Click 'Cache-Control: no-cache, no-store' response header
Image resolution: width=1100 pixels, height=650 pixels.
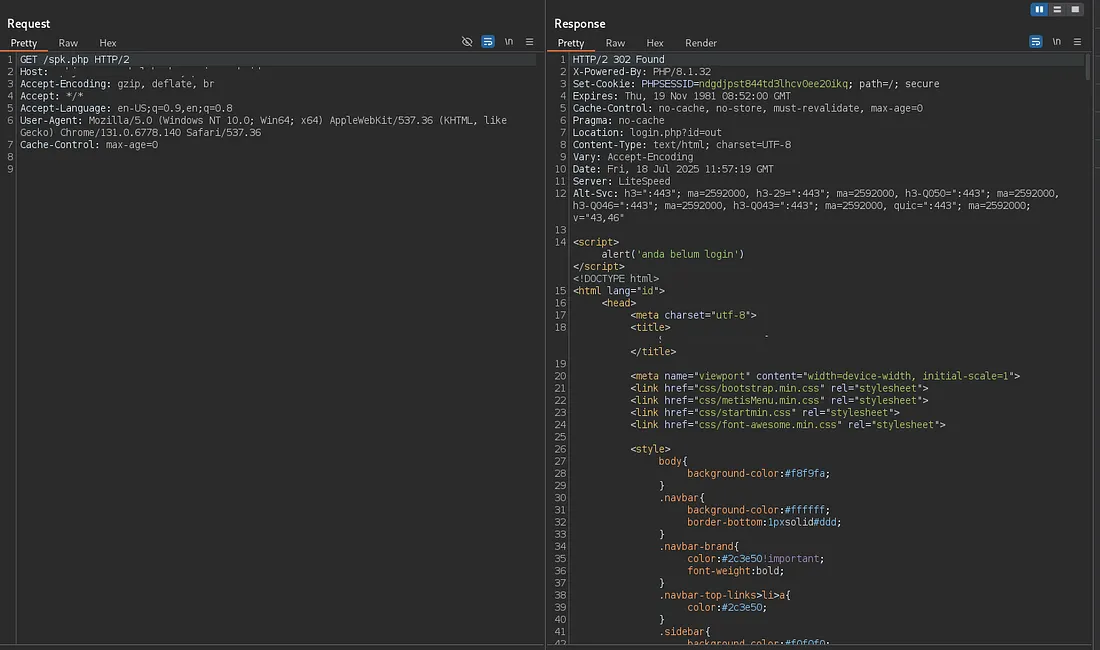(x=748, y=108)
